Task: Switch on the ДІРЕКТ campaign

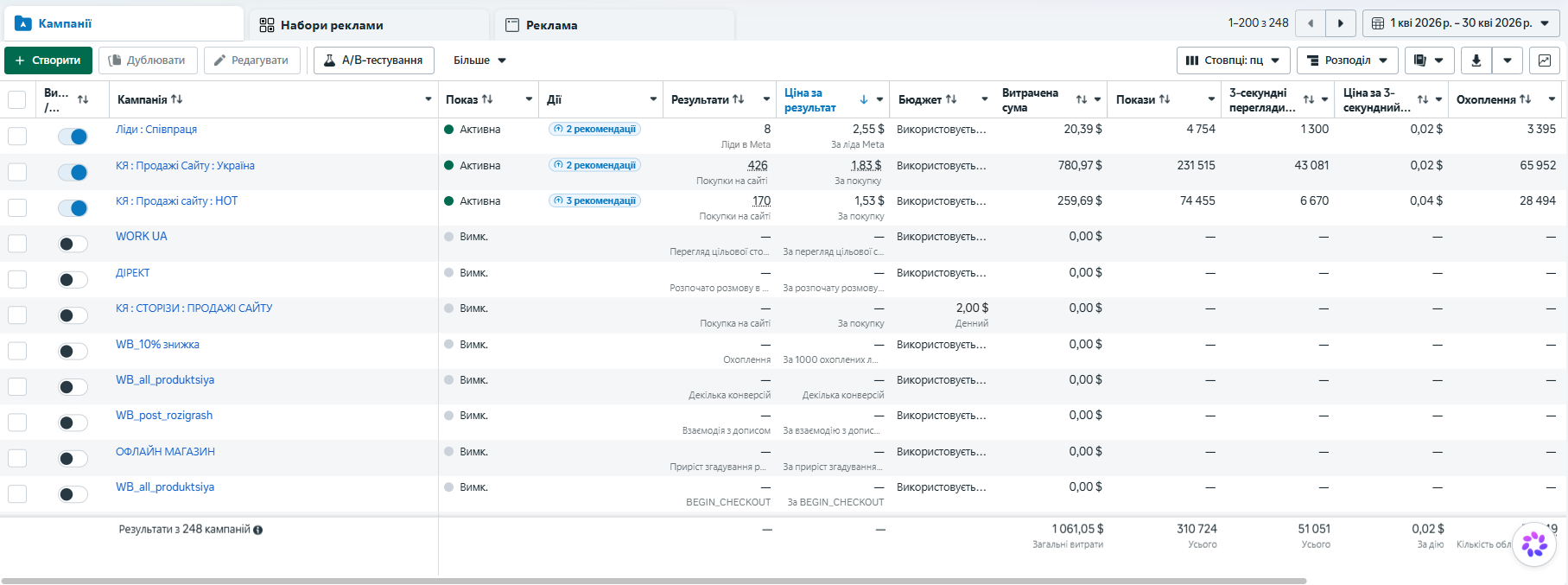Action: click(73, 280)
